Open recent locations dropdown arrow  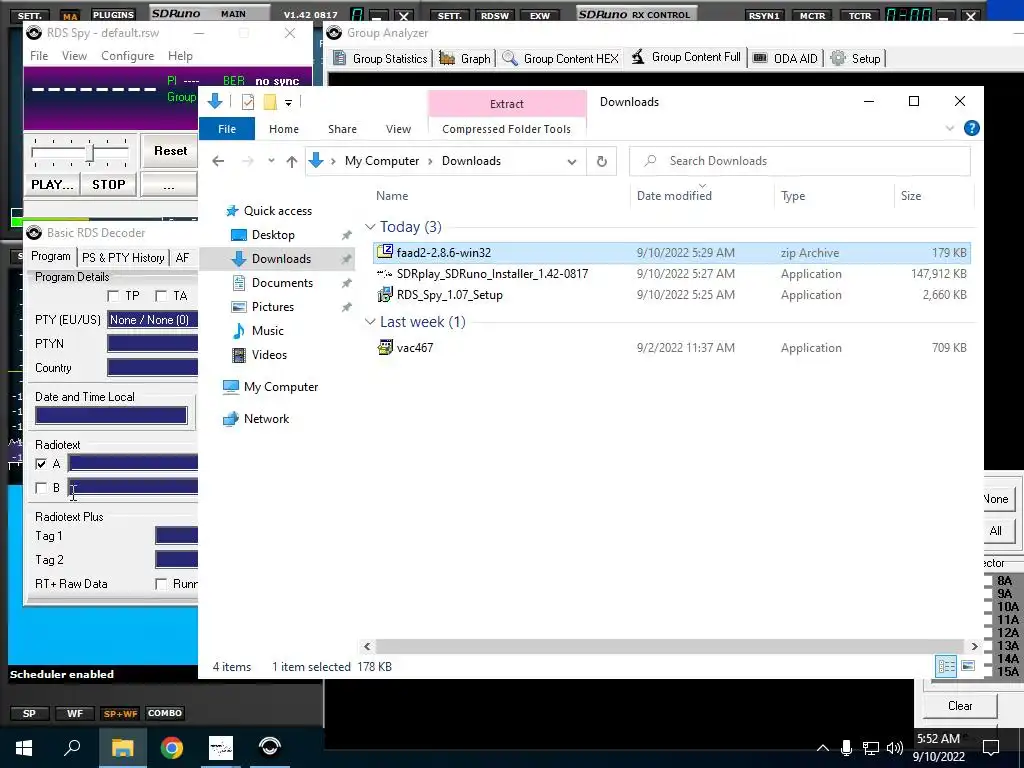pos(271,161)
